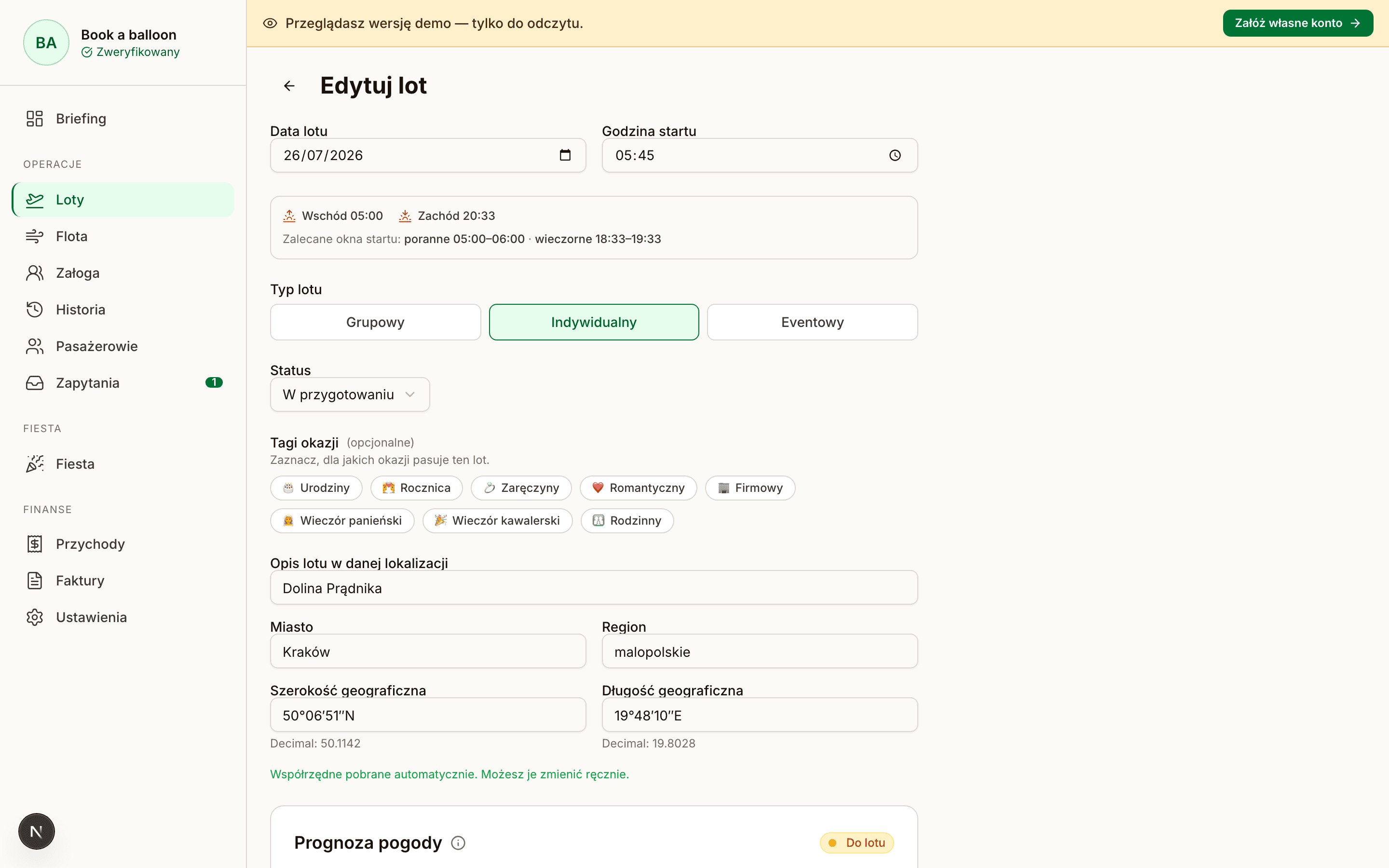Open Briefing in the sidebar

[123, 119]
